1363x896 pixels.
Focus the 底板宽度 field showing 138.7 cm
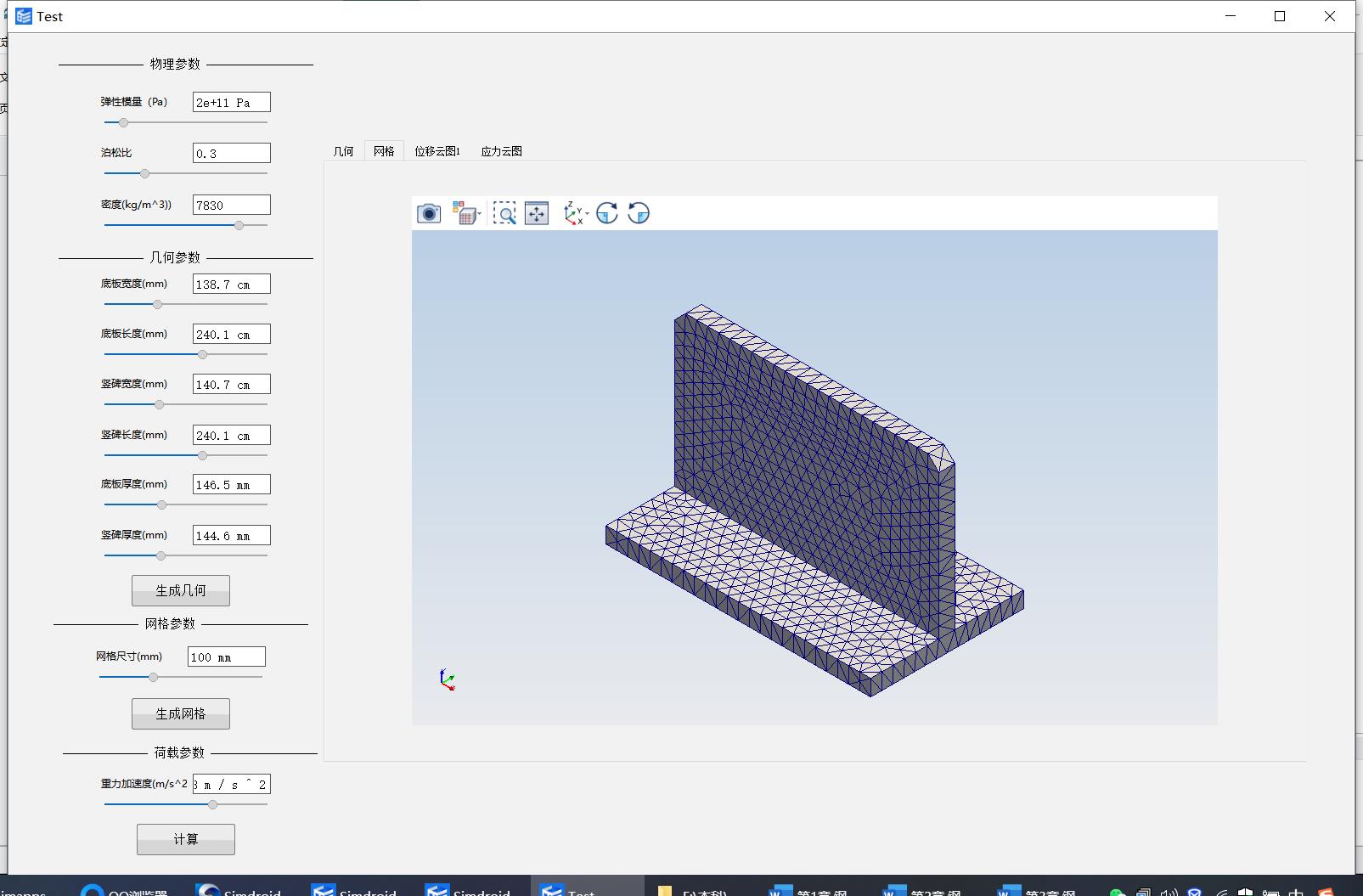click(x=232, y=284)
